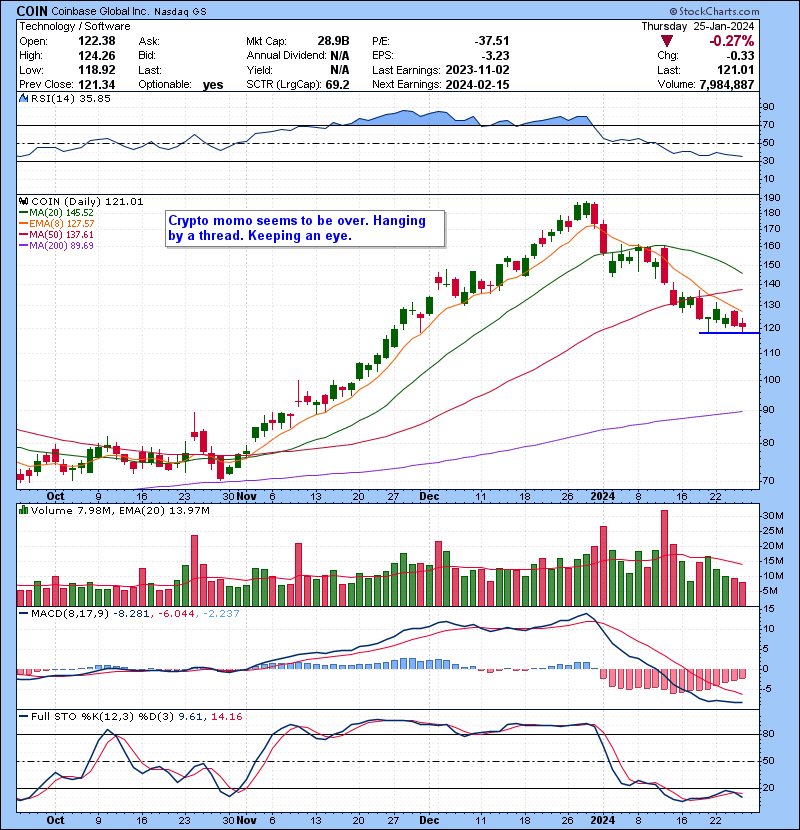Click the 30M label on the volume axis

[x=772, y=516]
